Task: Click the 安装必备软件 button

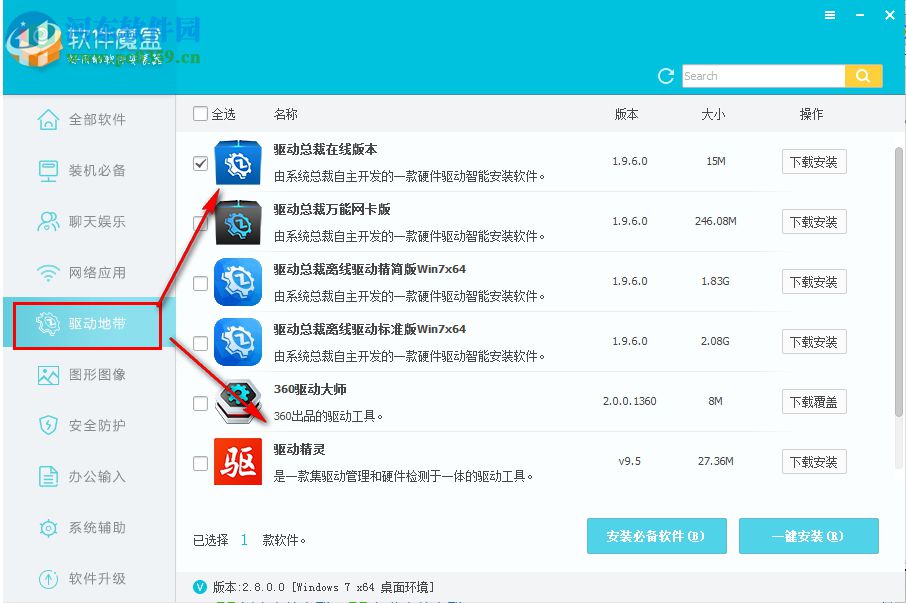Action: [656, 535]
